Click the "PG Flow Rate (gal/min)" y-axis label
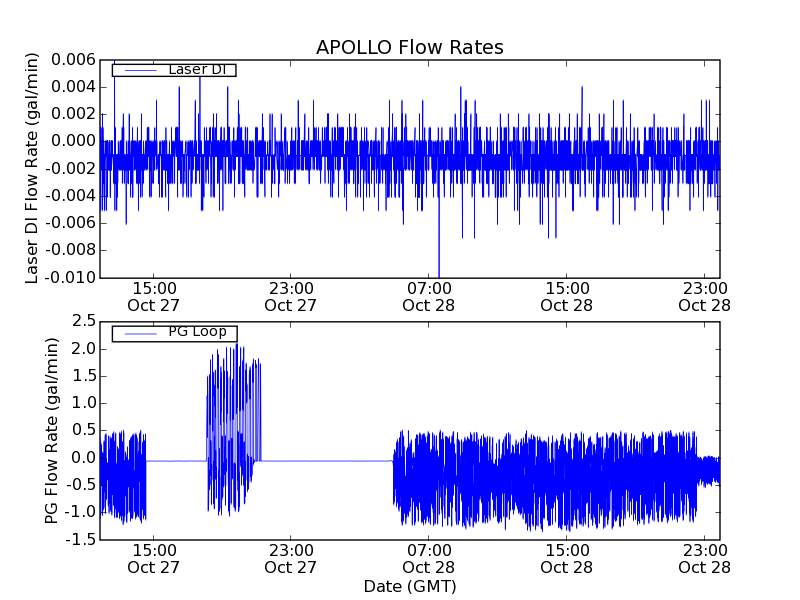800x600 pixels. pos(52,430)
